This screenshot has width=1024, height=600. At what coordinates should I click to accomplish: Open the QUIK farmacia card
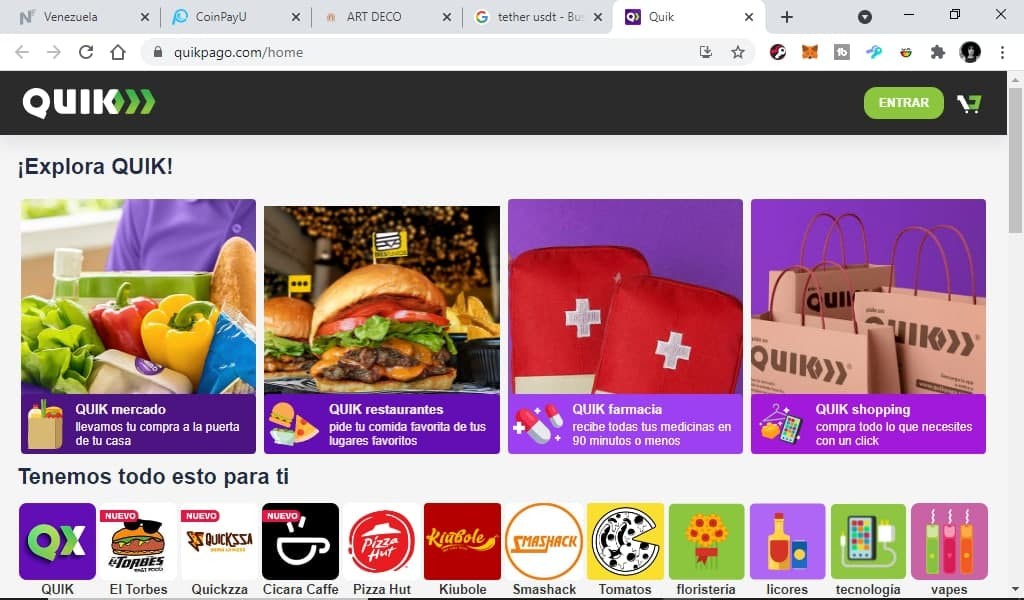click(626, 326)
